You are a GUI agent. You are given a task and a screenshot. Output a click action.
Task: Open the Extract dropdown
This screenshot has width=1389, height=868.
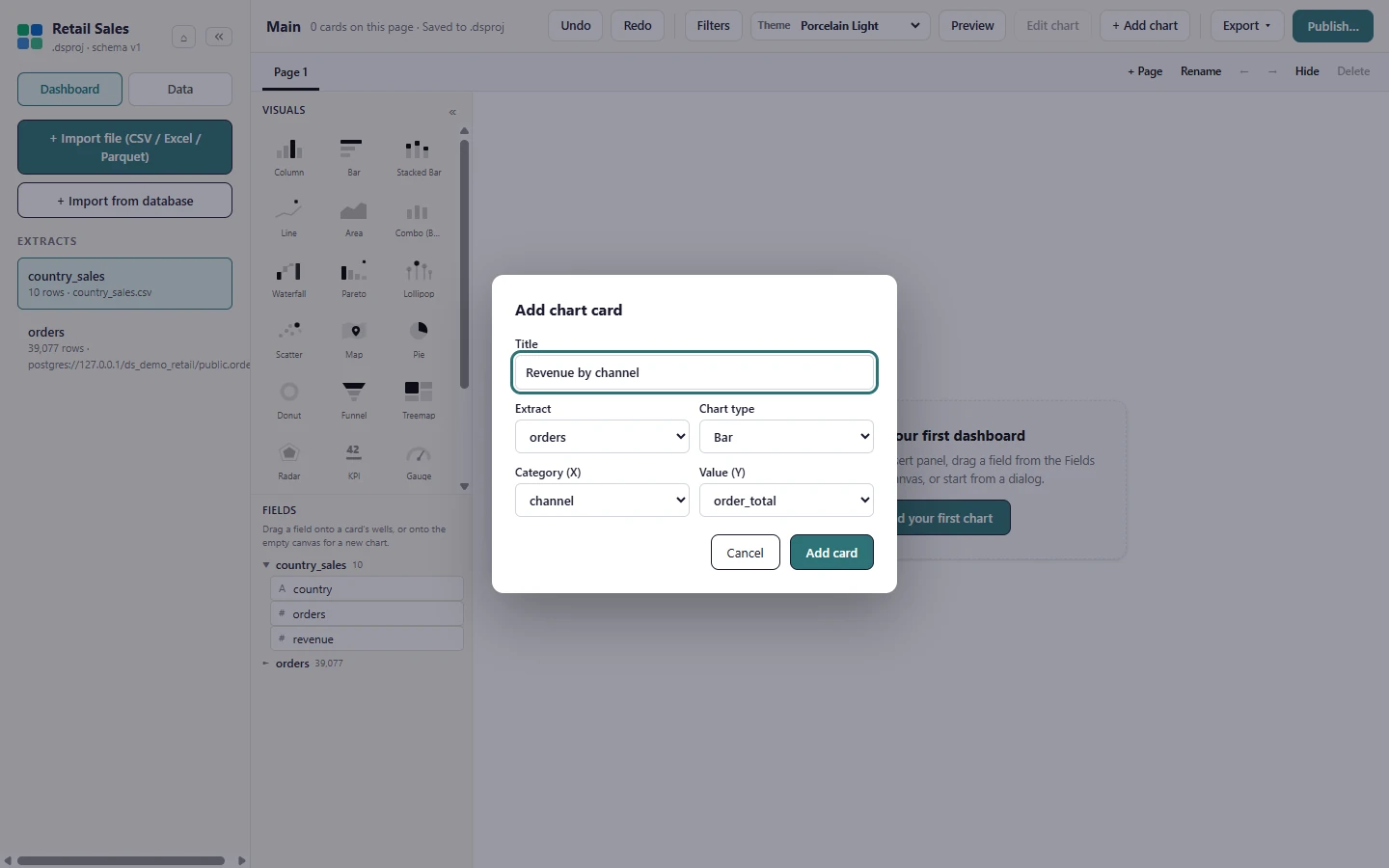pyautogui.click(x=602, y=437)
